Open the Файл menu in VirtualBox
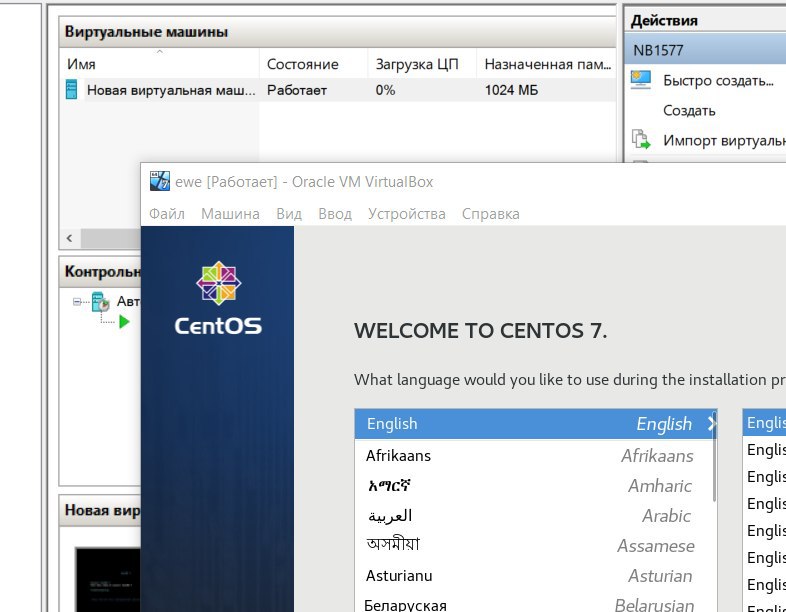 pyautogui.click(x=167, y=214)
